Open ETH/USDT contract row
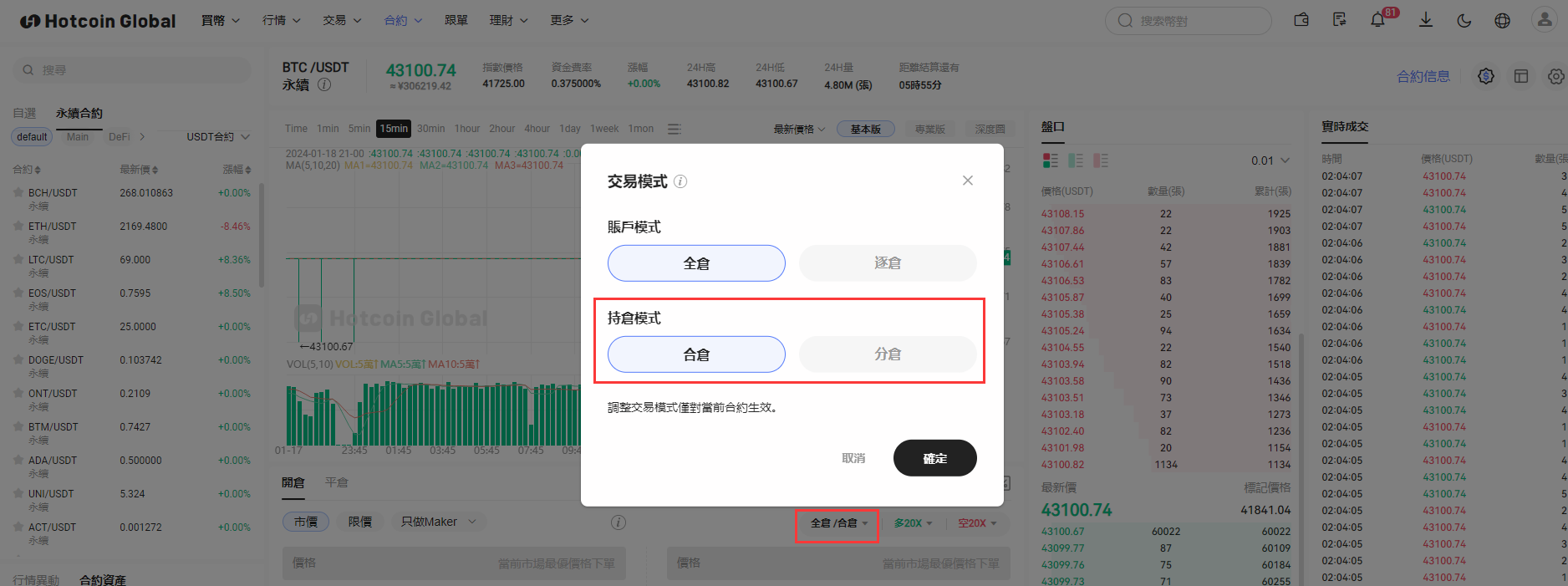Image resolution: width=1568 pixels, height=586 pixels. pos(132,232)
